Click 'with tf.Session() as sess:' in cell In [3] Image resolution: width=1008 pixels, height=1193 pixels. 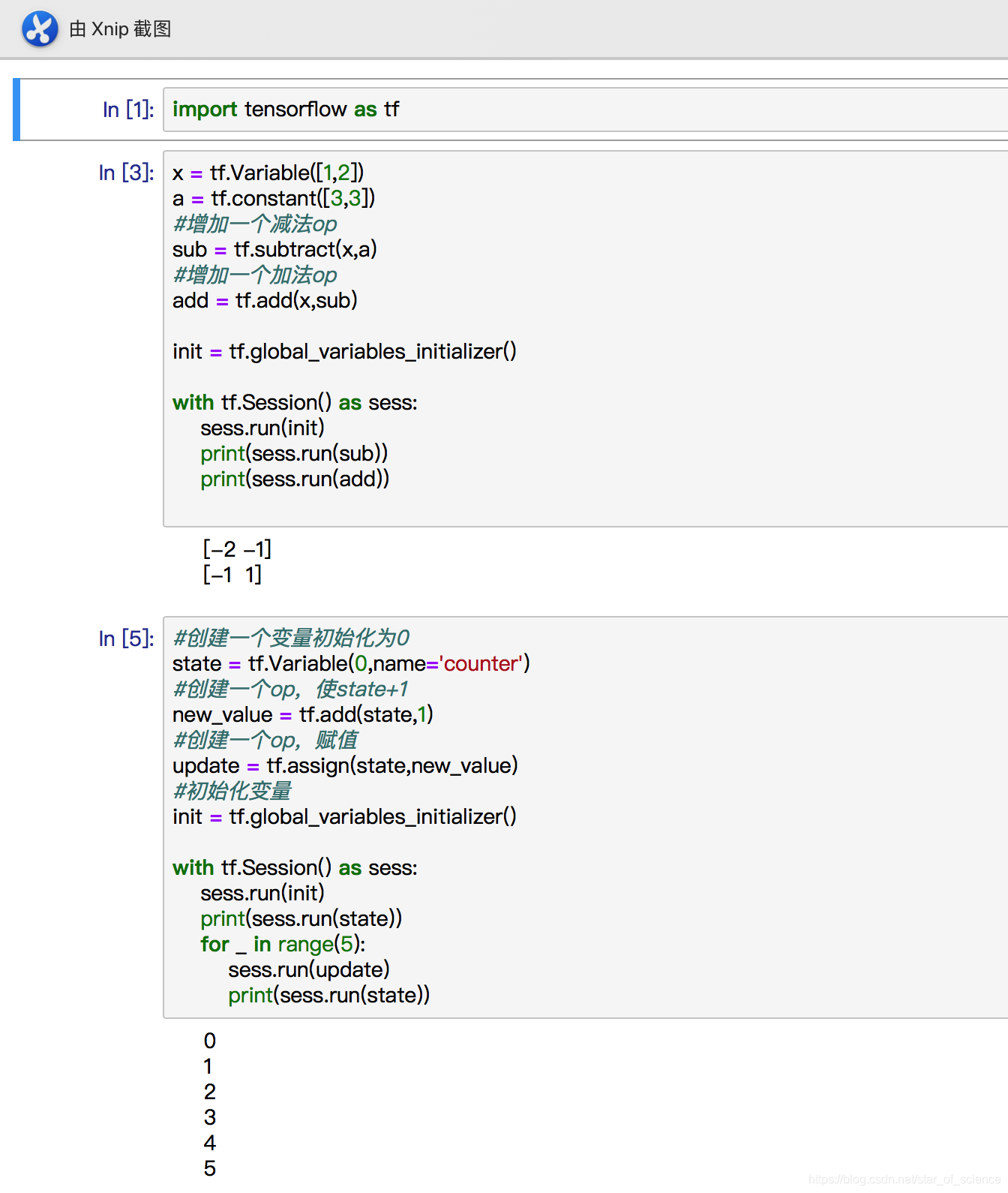295,402
